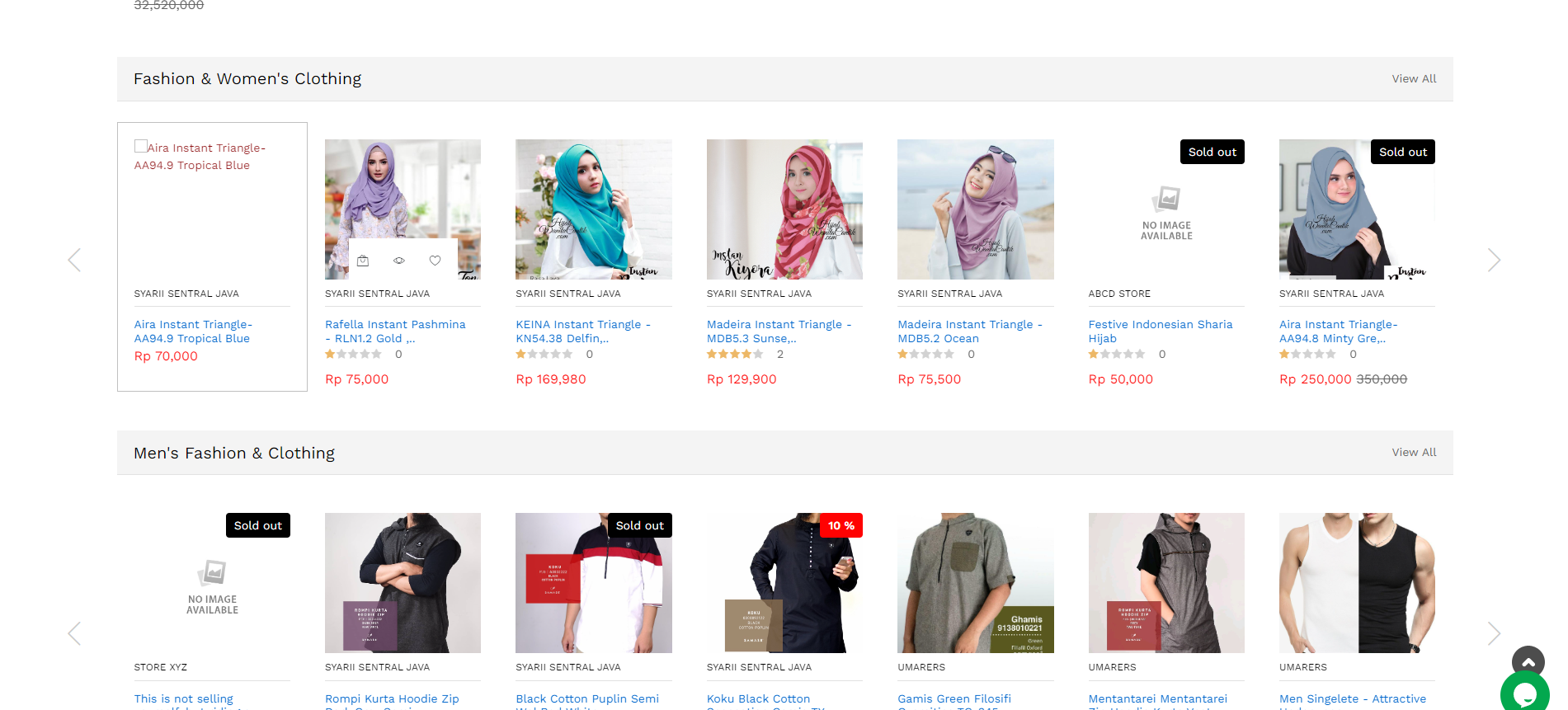Click the chat bubble icon
Screen dimensions: 1568x710
pyautogui.click(x=1524, y=694)
